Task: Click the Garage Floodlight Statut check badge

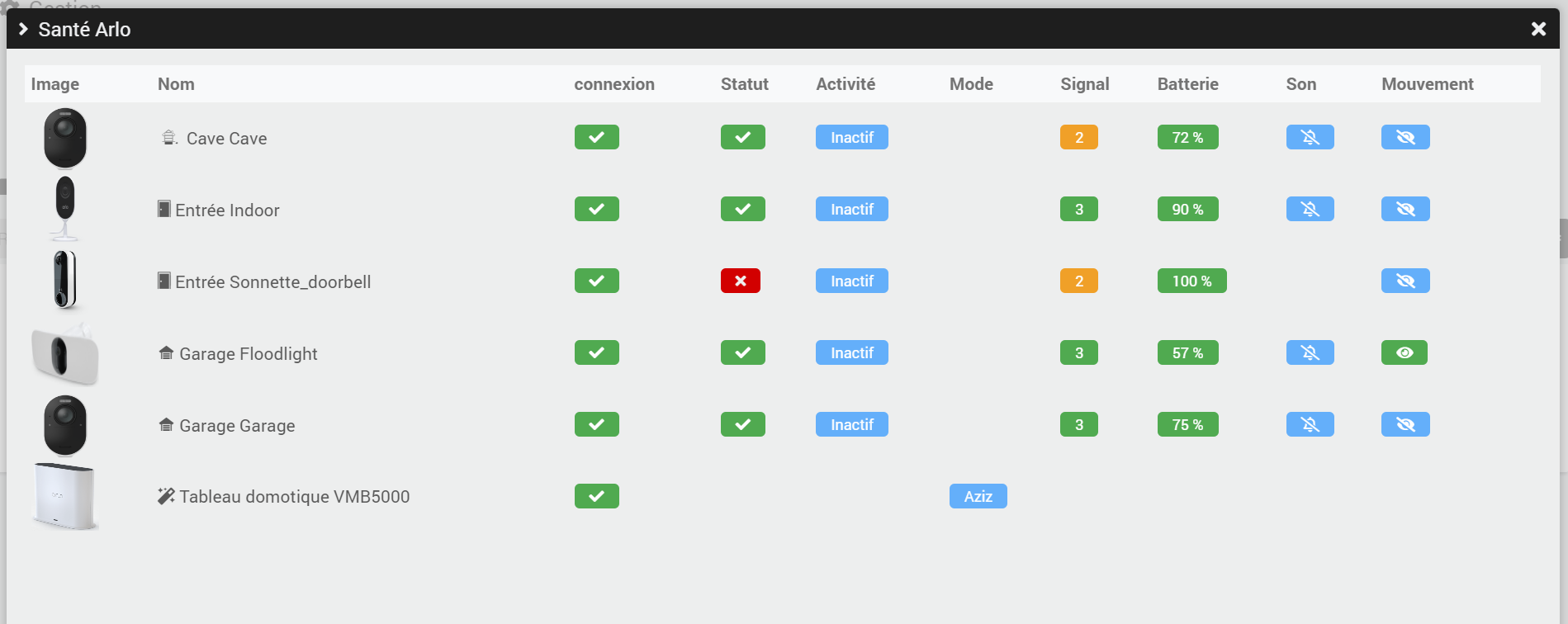Action: pyautogui.click(x=742, y=352)
